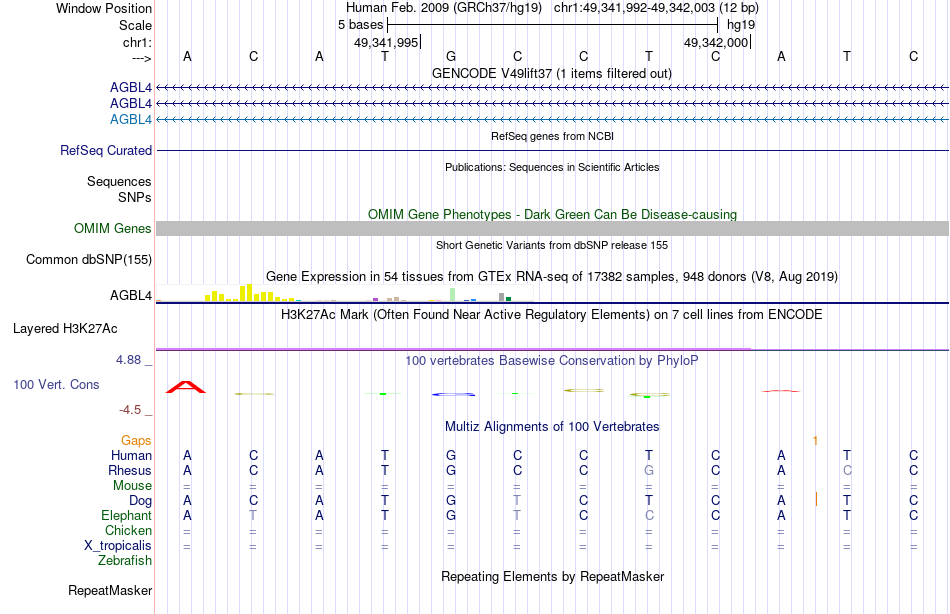The height and width of the screenshot is (614, 950).
Task: Click the Human species label
Action: pos(131,456)
